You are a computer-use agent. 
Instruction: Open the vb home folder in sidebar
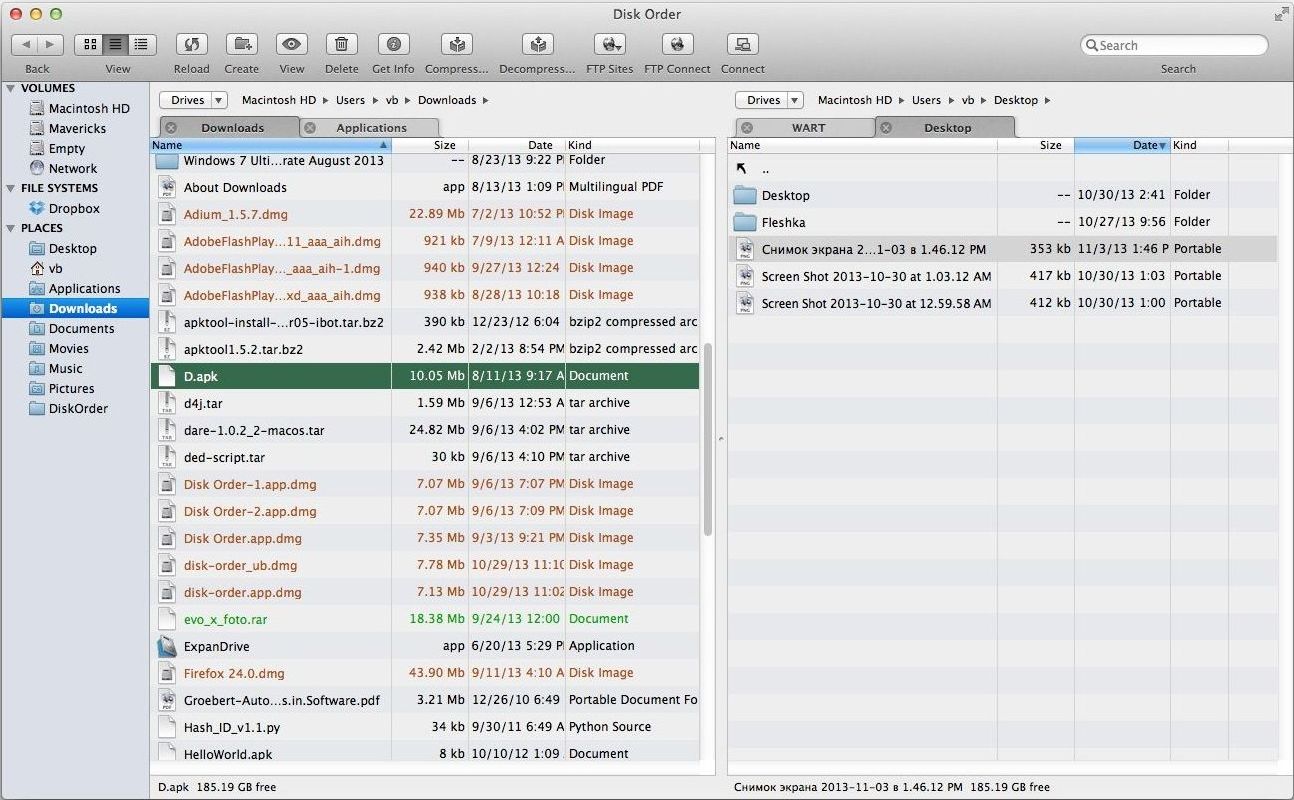(56, 268)
